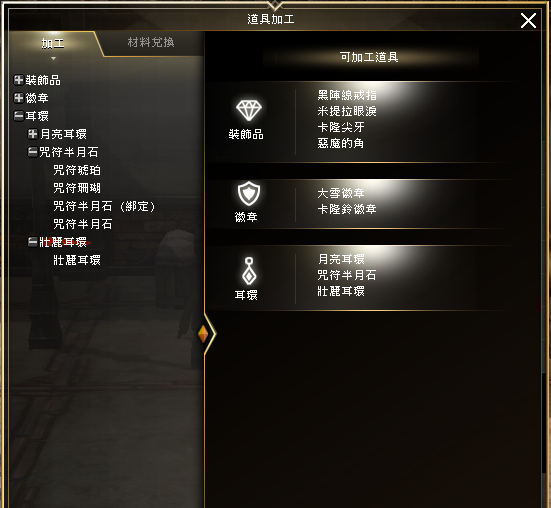Collapse the 耳環 tree node
551x508 pixels.
[19, 116]
